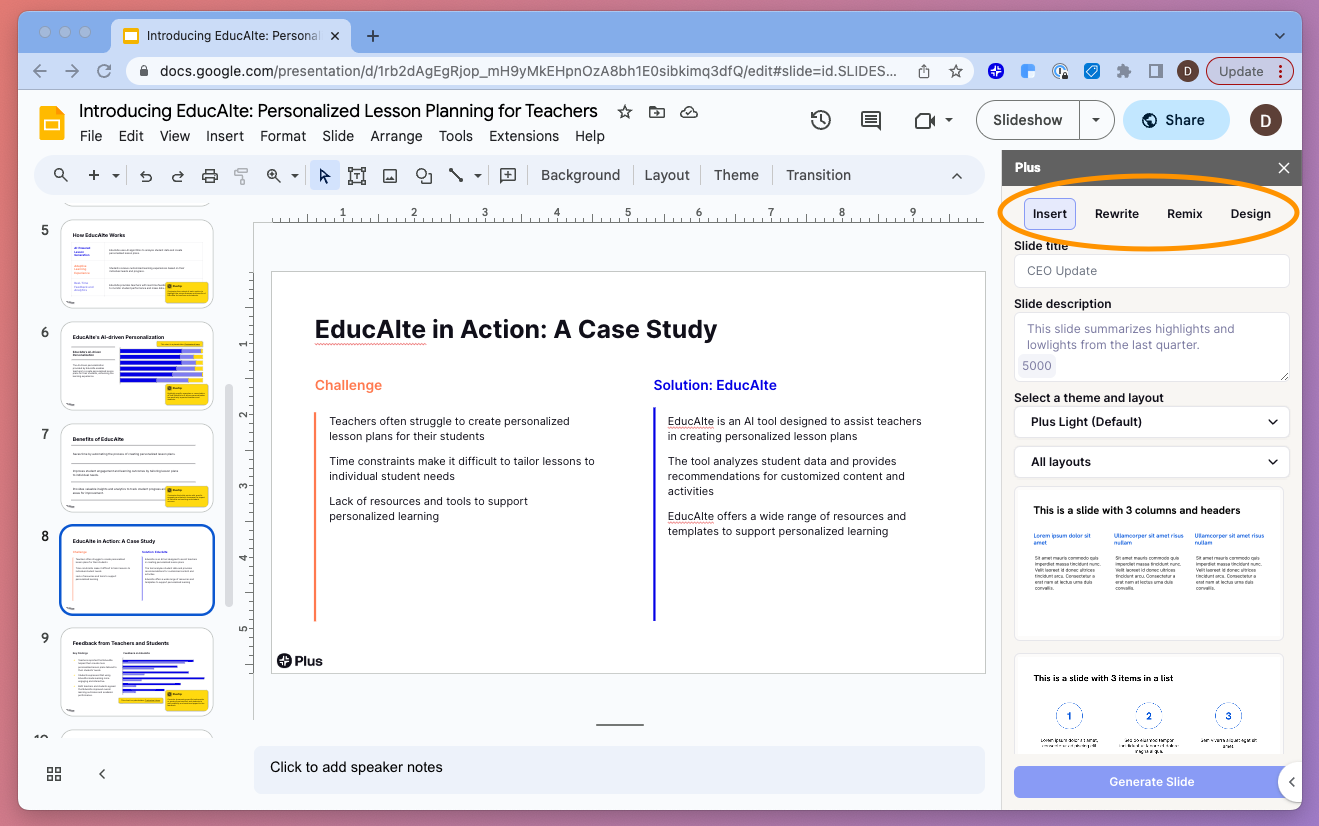Screen dimensions: 1319x826
Task: Choose the select cursor tool
Action: 324,175
